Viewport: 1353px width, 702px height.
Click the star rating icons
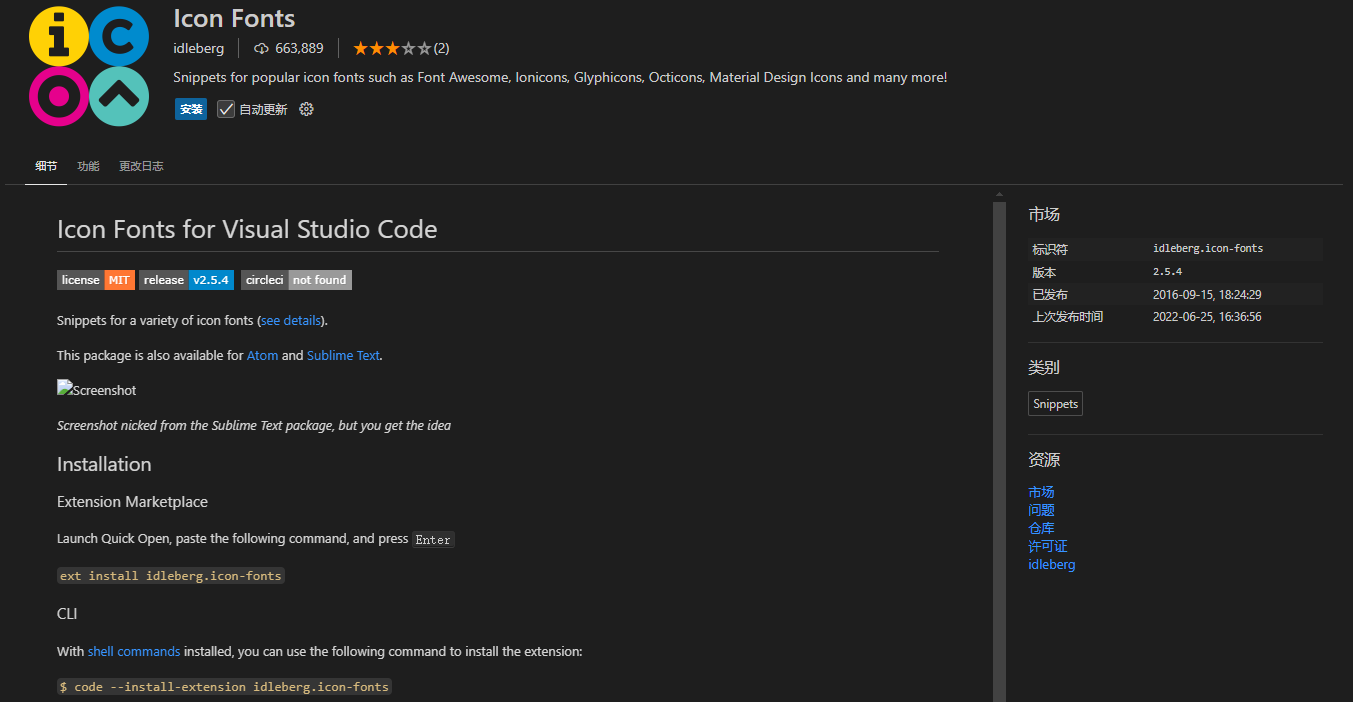coord(392,48)
